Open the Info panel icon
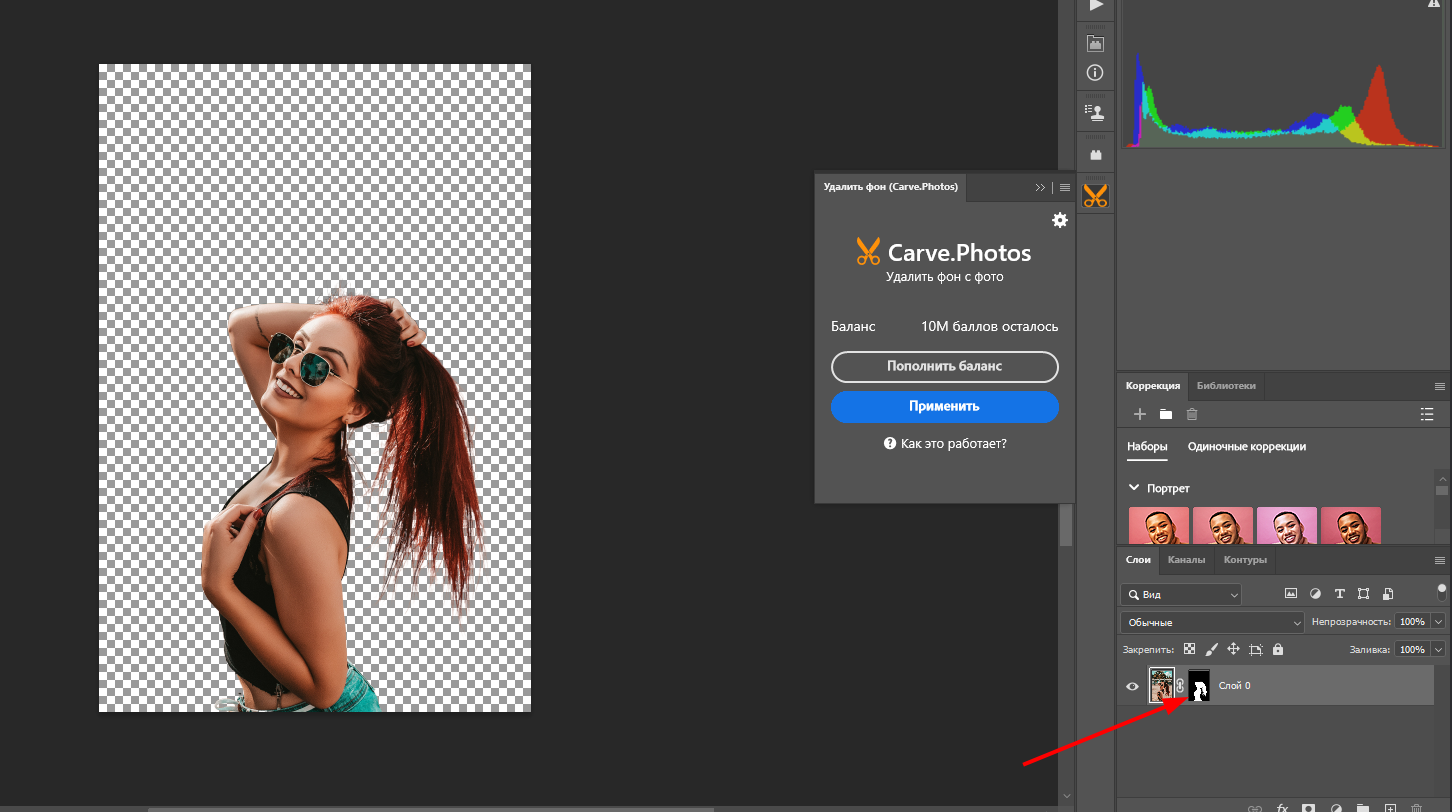 [x=1095, y=73]
